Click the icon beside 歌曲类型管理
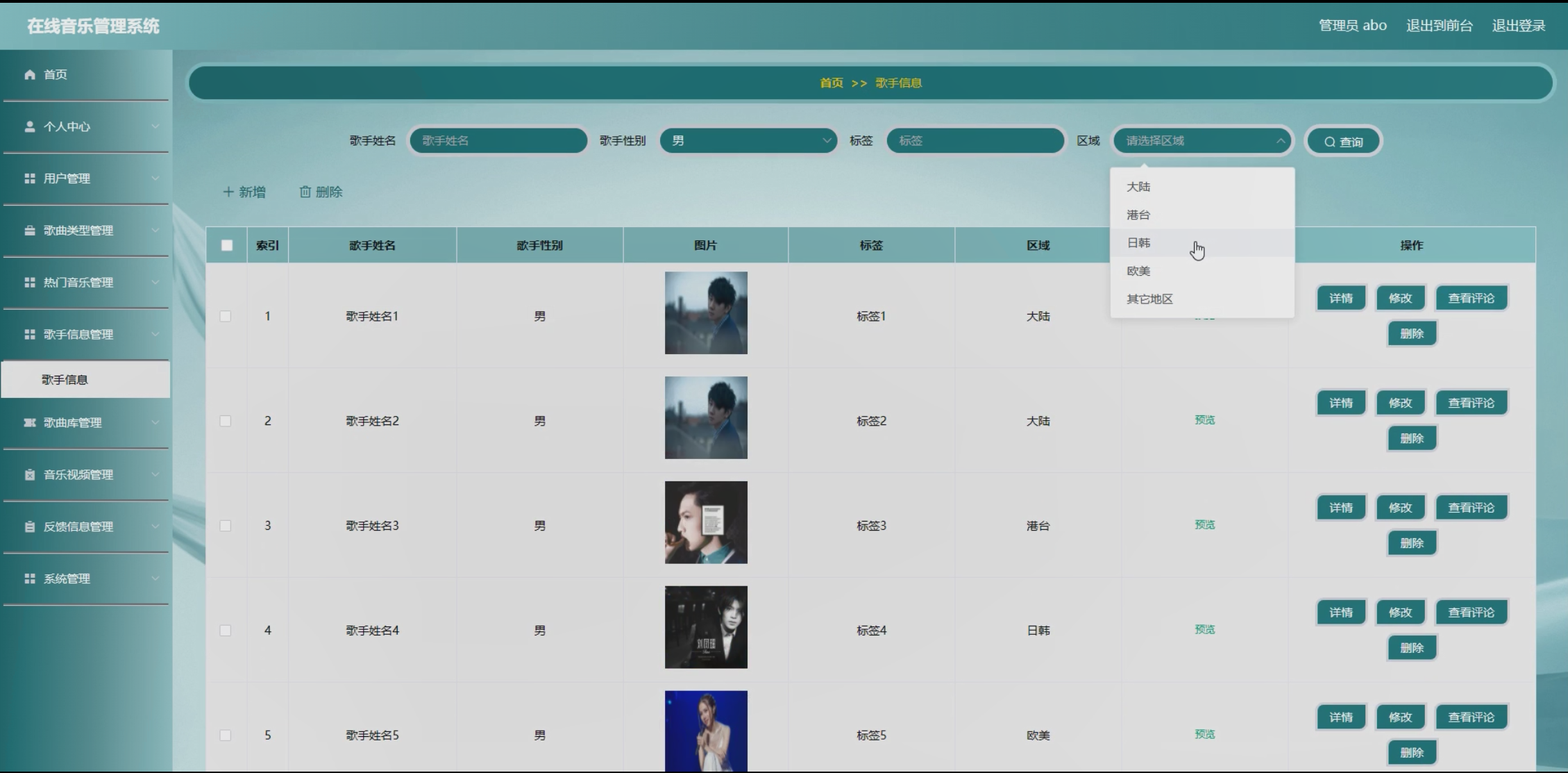1568x773 pixels. pyautogui.click(x=30, y=231)
